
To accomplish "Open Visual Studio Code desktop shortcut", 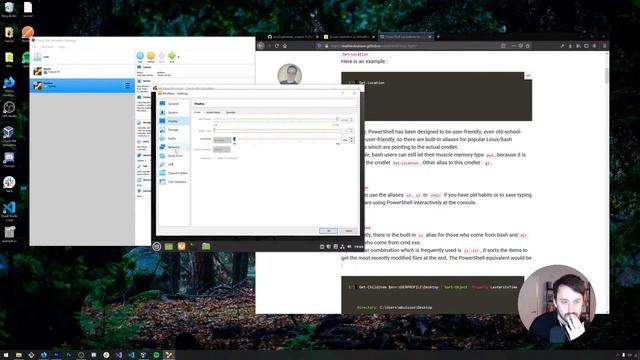I will (9, 211).
